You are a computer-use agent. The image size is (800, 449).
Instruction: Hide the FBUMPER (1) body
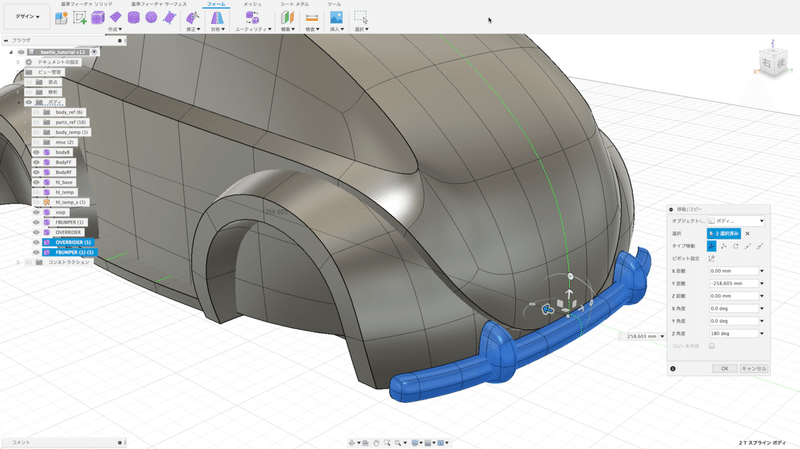(36, 222)
